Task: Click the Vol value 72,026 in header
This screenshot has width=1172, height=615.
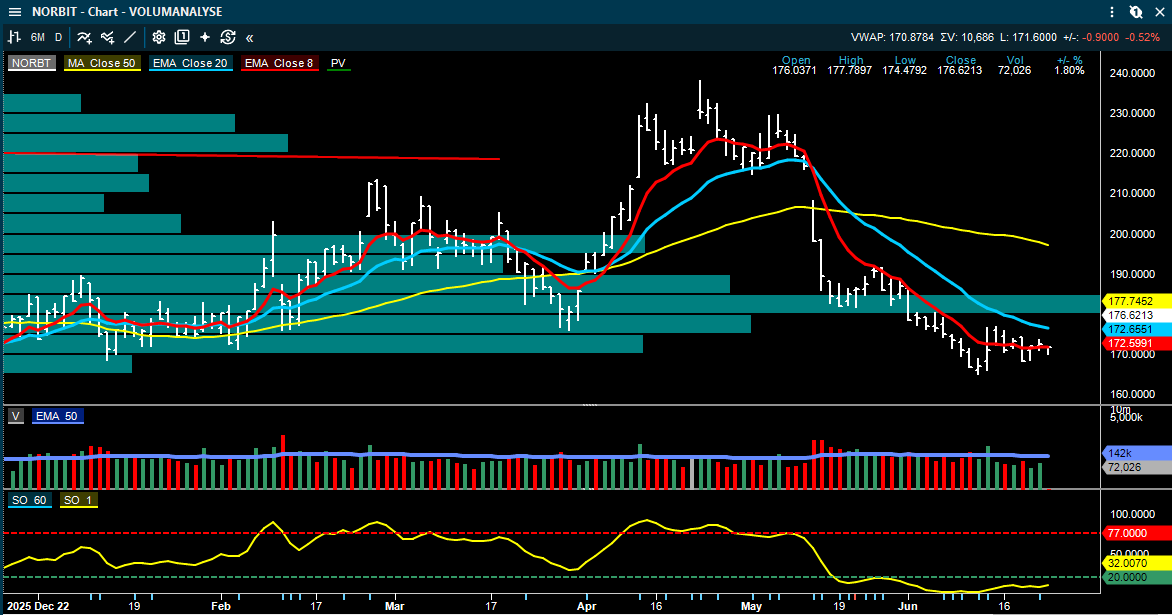Action: click(1014, 70)
